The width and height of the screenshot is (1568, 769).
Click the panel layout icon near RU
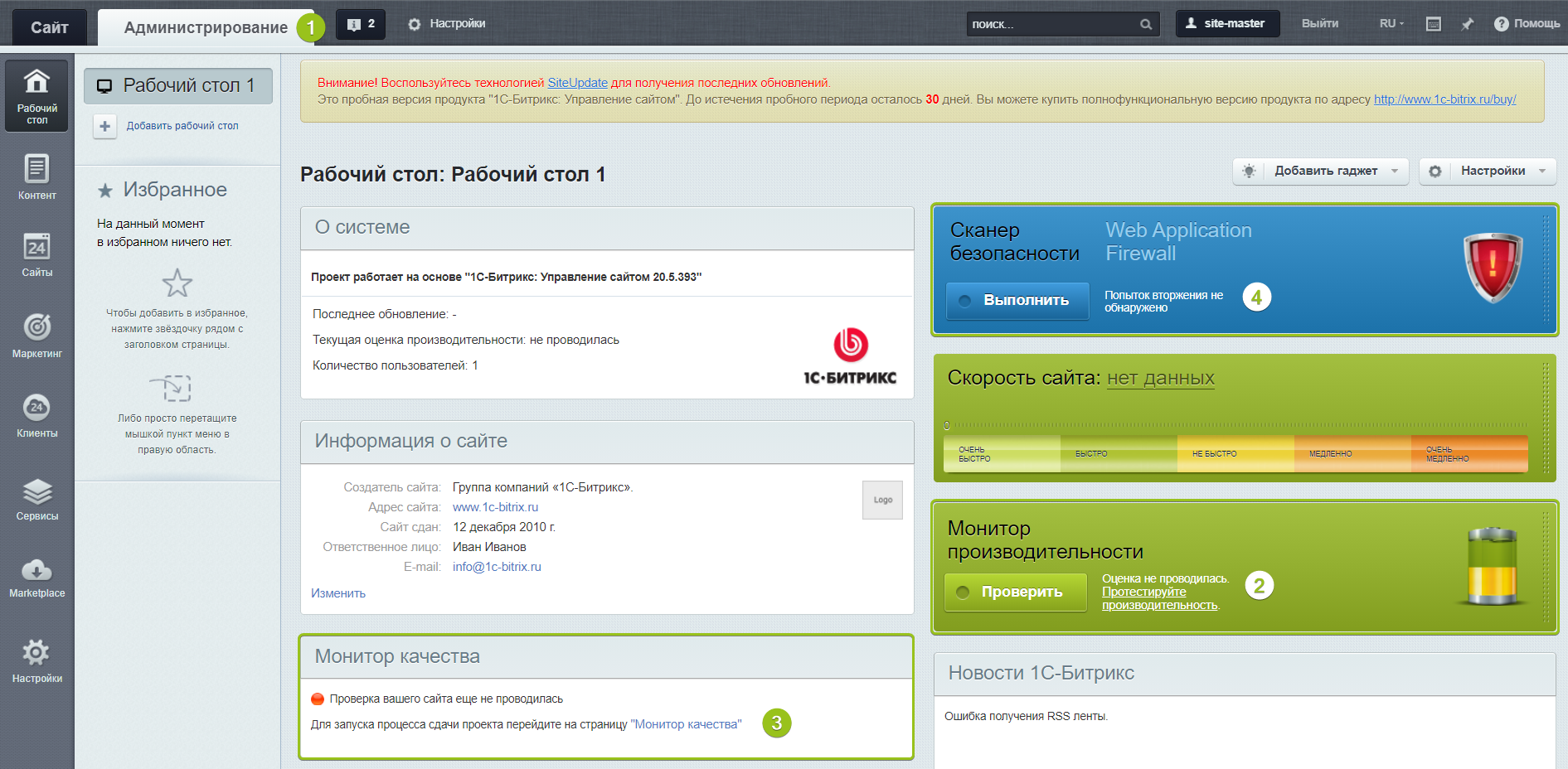tap(1434, 24)
